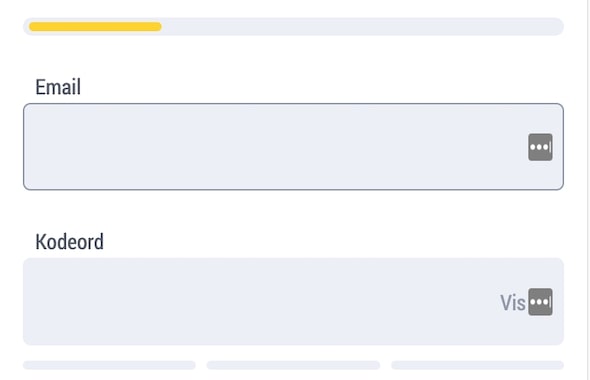Click the empty grey part of progress bar
Viewport: 590px width, 380px height.
point(361,26)
